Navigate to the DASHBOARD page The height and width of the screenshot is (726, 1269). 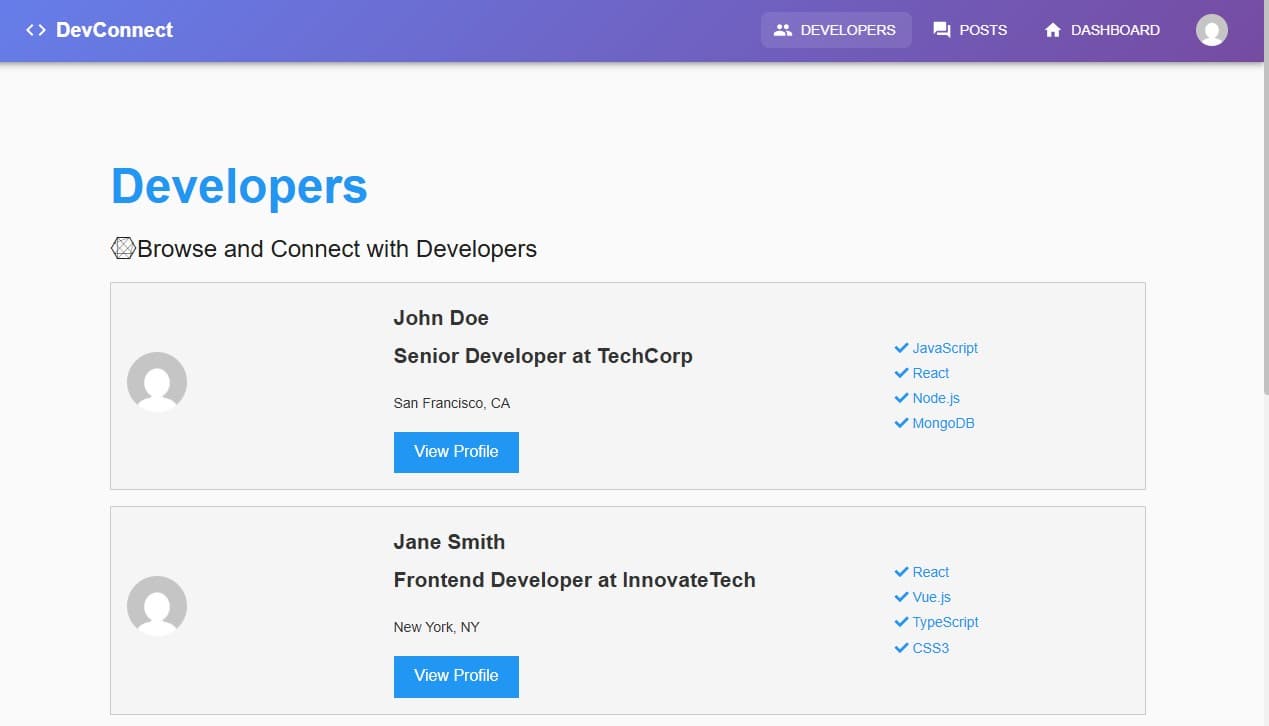click(x=1113, y=30)
